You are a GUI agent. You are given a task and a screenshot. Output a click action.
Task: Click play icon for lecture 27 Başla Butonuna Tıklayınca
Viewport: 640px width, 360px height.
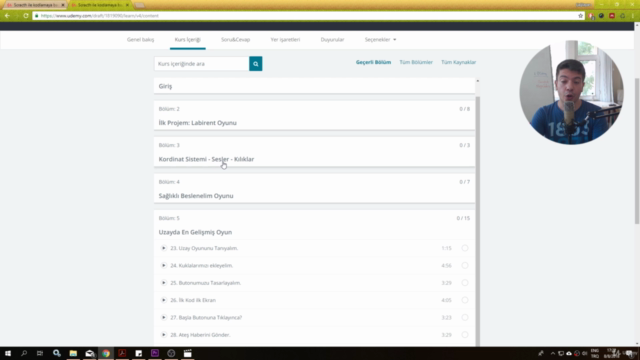click(x=164, y=318)
